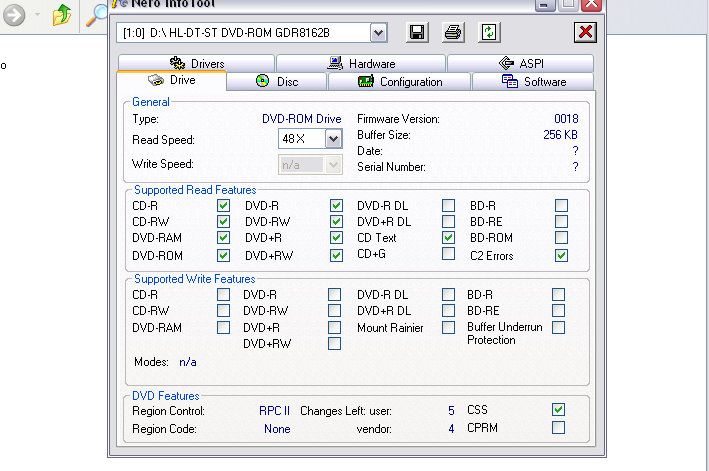The image size is (709, 471).
Task: Click the firmware version value 0018
Action: tap(566, 119)
